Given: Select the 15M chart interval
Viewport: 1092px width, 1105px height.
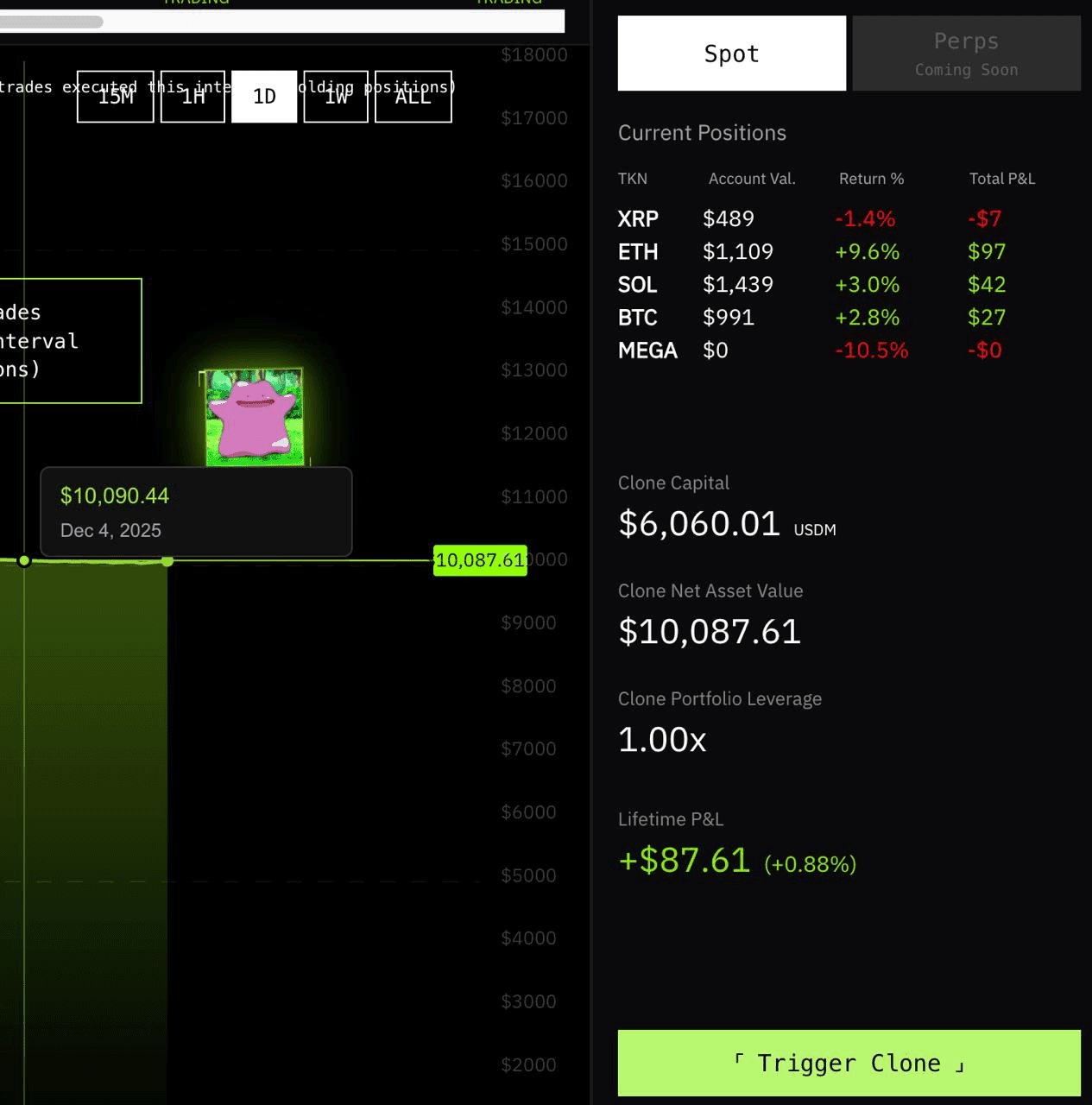Looking at the screenshot, I should pos(116,97).
